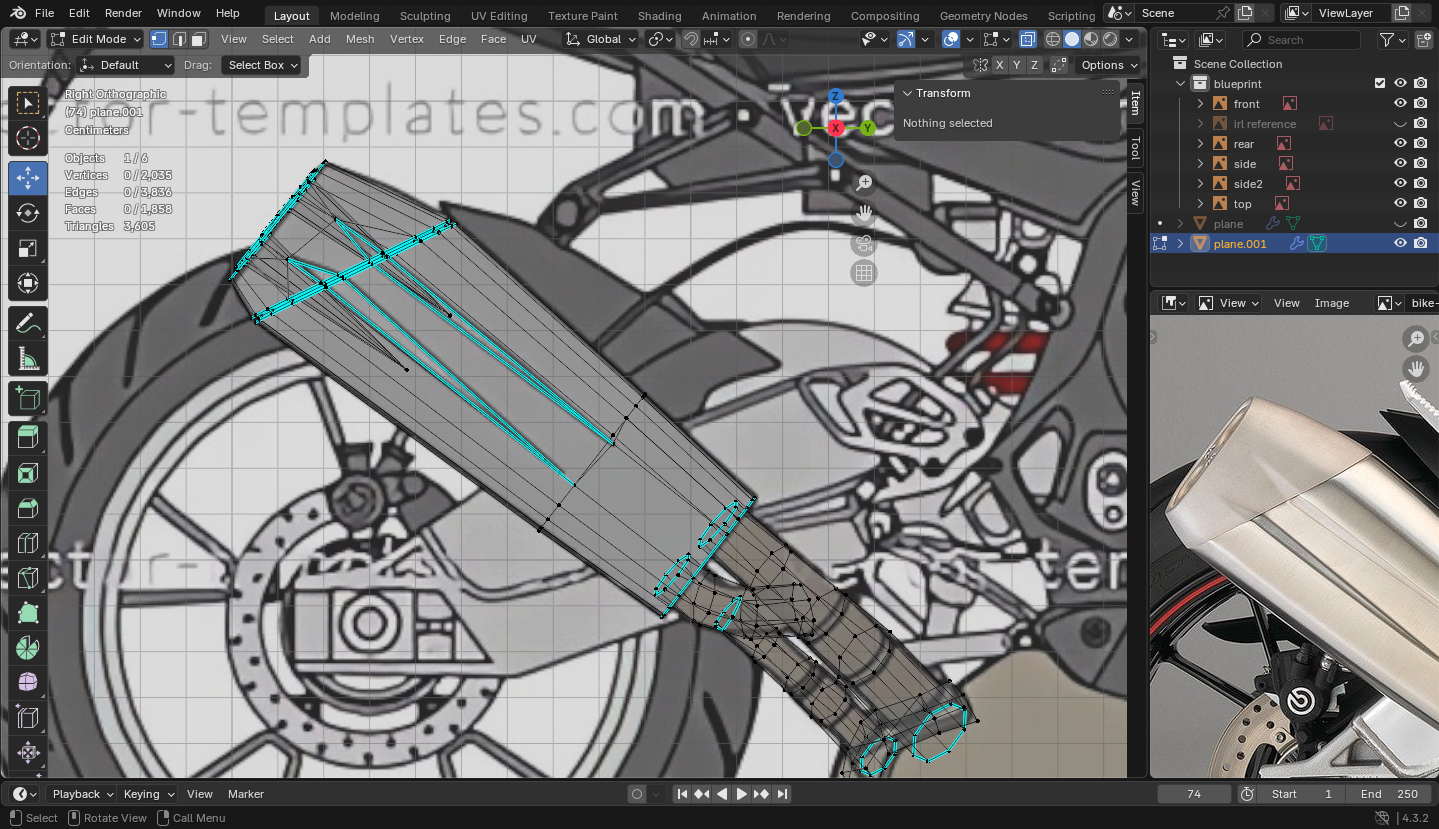Open the Mesh menu
Viewport: 1439px width, 829px height.
(x=360, y=39)
